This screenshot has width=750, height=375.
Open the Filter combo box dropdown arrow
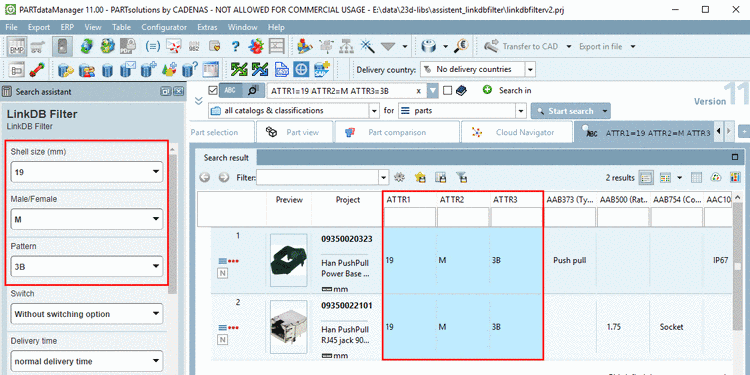coord(384,178)
